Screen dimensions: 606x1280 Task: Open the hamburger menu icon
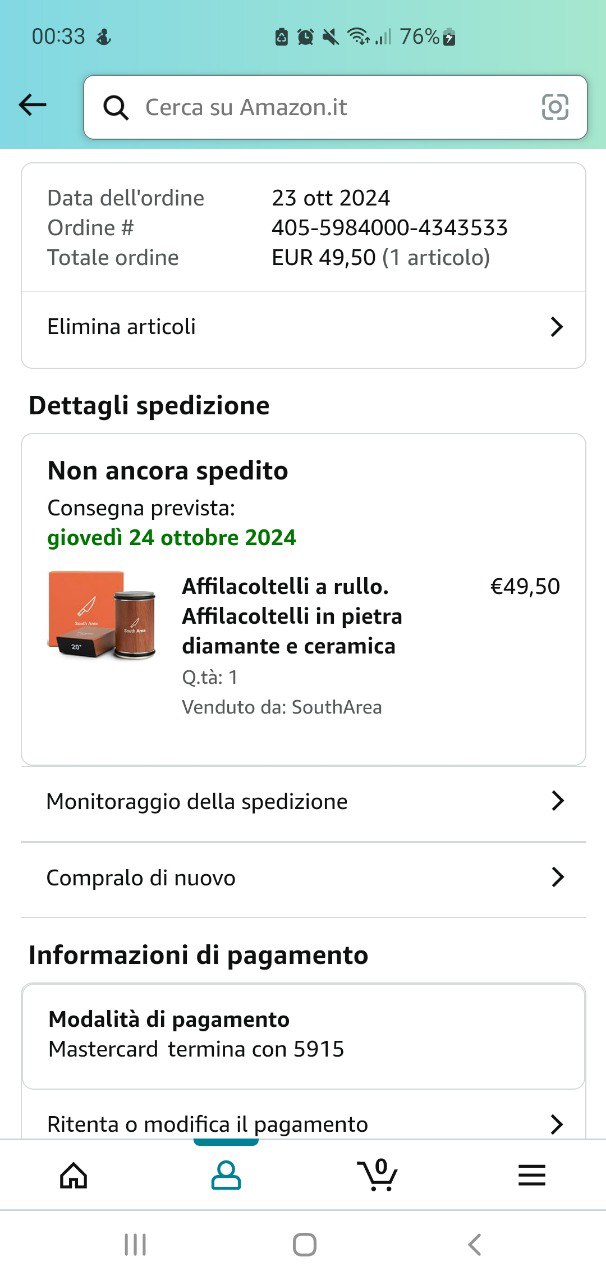pos(531,1175)
